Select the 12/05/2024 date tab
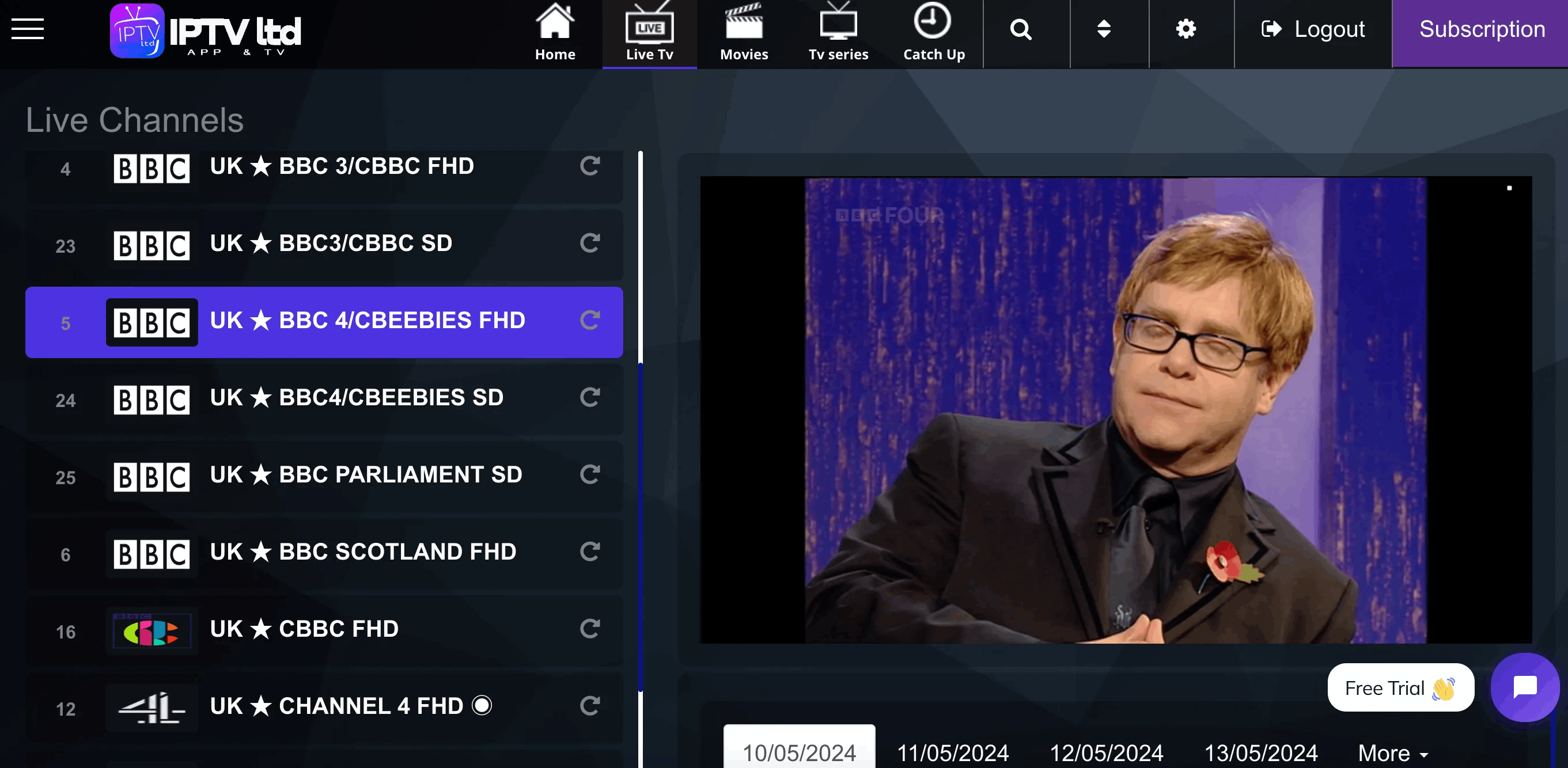Viewport: 1568px width, 768px height. pyautogui.click(x=1107, y=753)
